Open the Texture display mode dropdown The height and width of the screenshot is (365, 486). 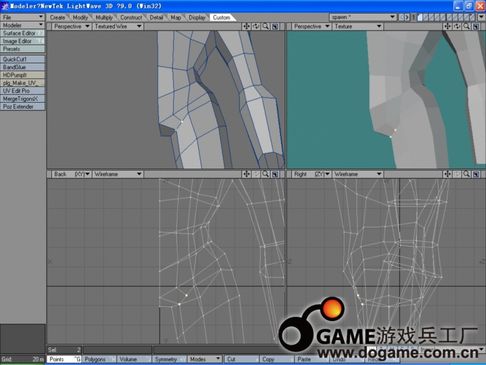click(x=358, y=26)
